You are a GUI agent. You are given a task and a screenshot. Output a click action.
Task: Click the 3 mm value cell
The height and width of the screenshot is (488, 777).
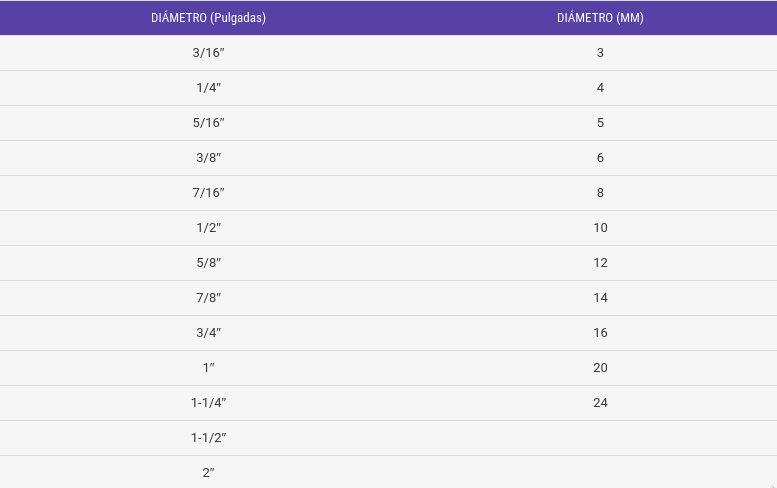(x=600, y=53)
